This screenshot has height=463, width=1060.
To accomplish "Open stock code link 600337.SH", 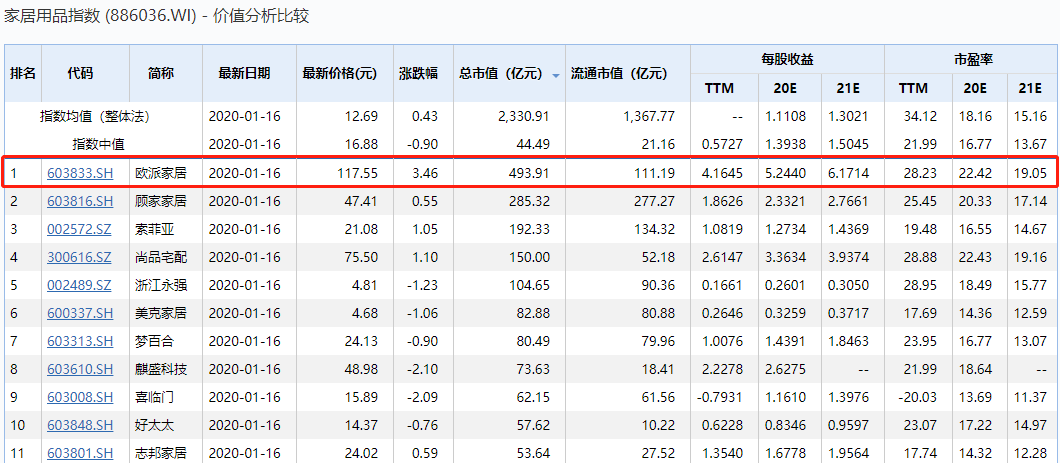I will tap(80, 313).
